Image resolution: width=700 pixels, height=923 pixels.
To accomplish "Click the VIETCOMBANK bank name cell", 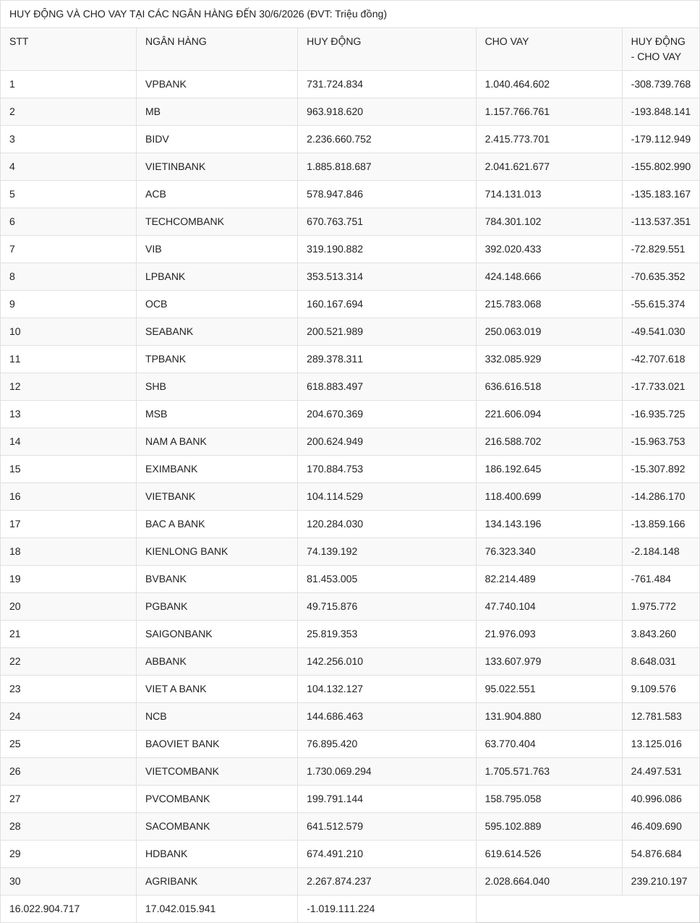I will pos(182,771).
